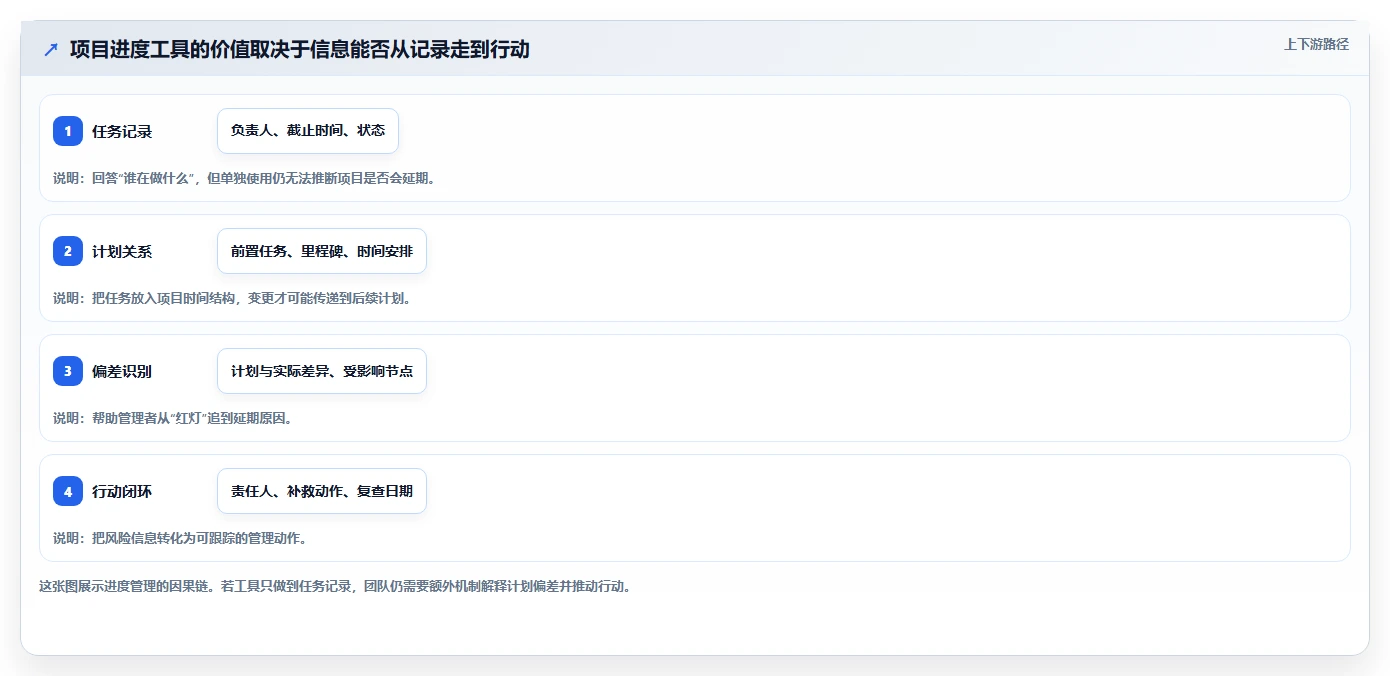Viewport: 1390px width, 676px height.
Task: Select the 前置任务、里程碑、时间安排 chip
Action: (x=322, y=251)
